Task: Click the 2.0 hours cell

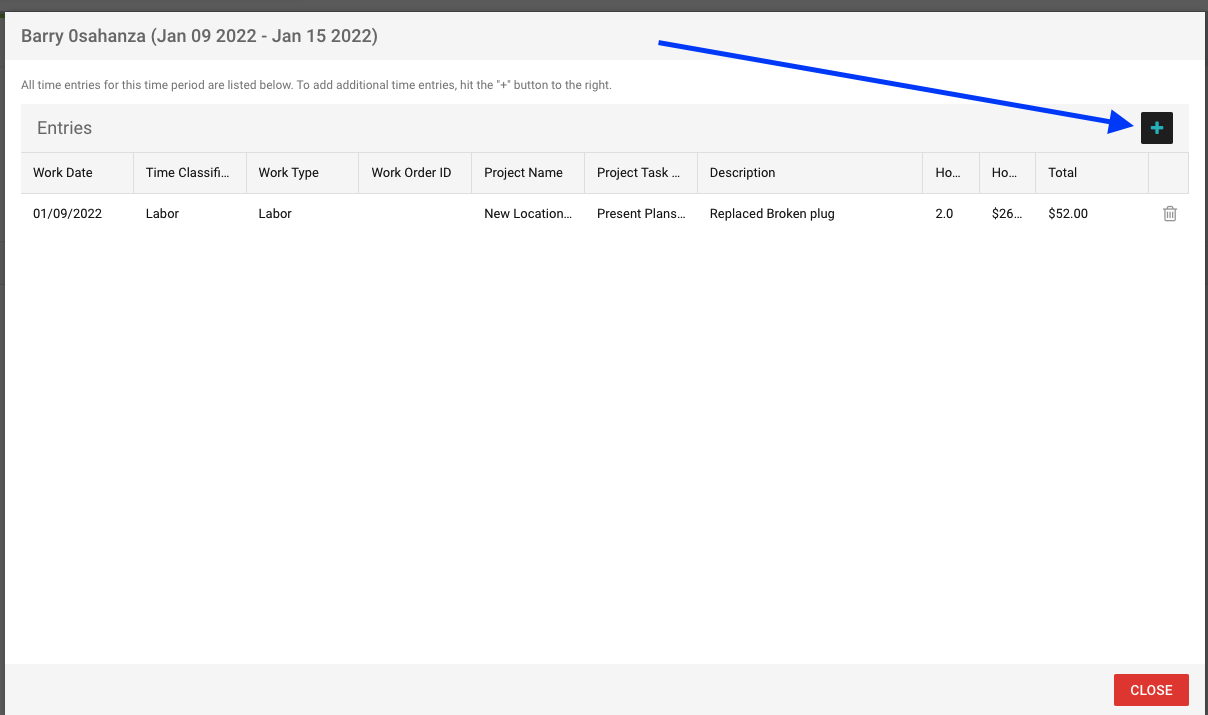Action: pos(944,214)
